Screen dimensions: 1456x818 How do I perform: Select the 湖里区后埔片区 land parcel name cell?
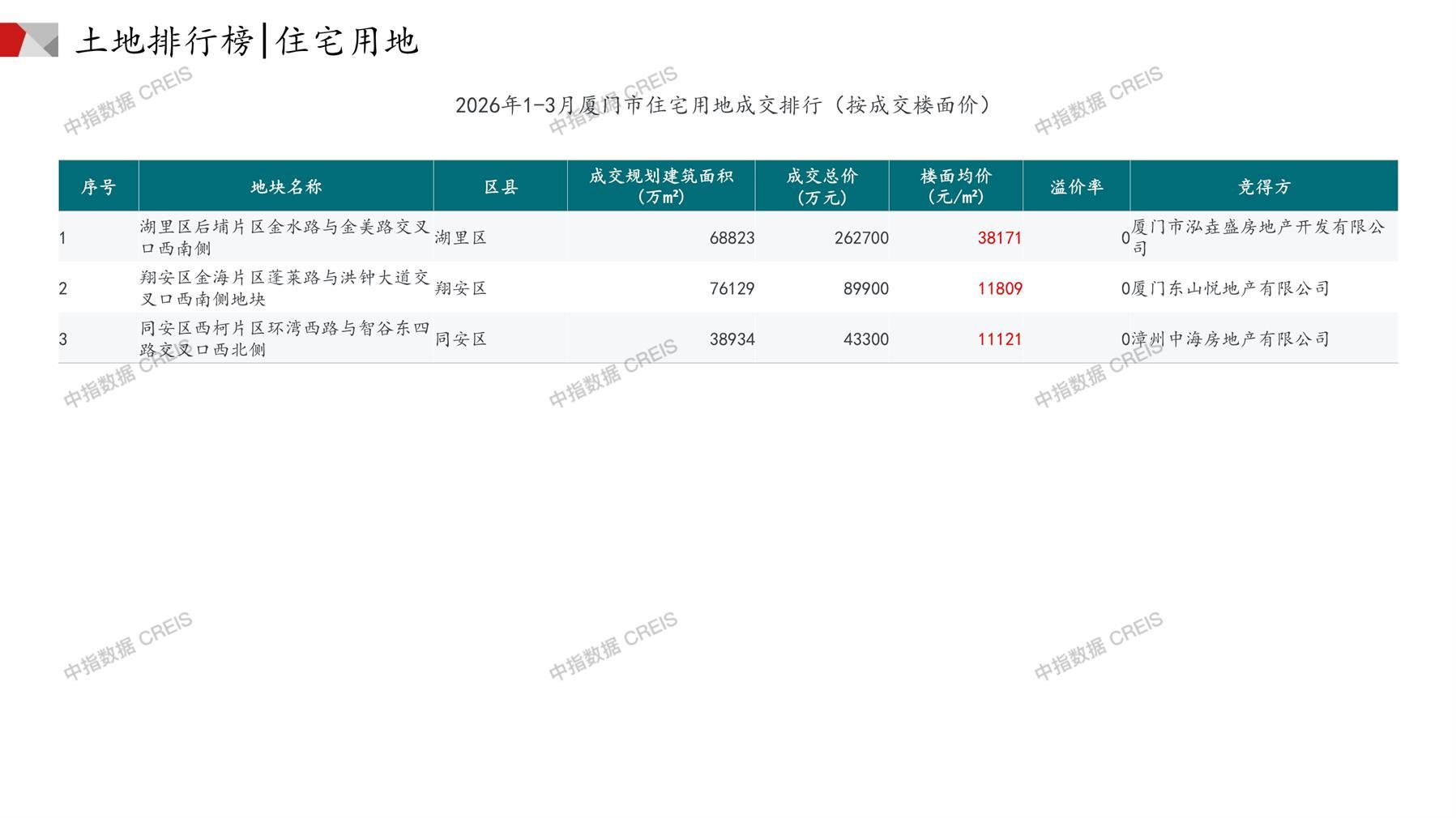pos(284,237)
